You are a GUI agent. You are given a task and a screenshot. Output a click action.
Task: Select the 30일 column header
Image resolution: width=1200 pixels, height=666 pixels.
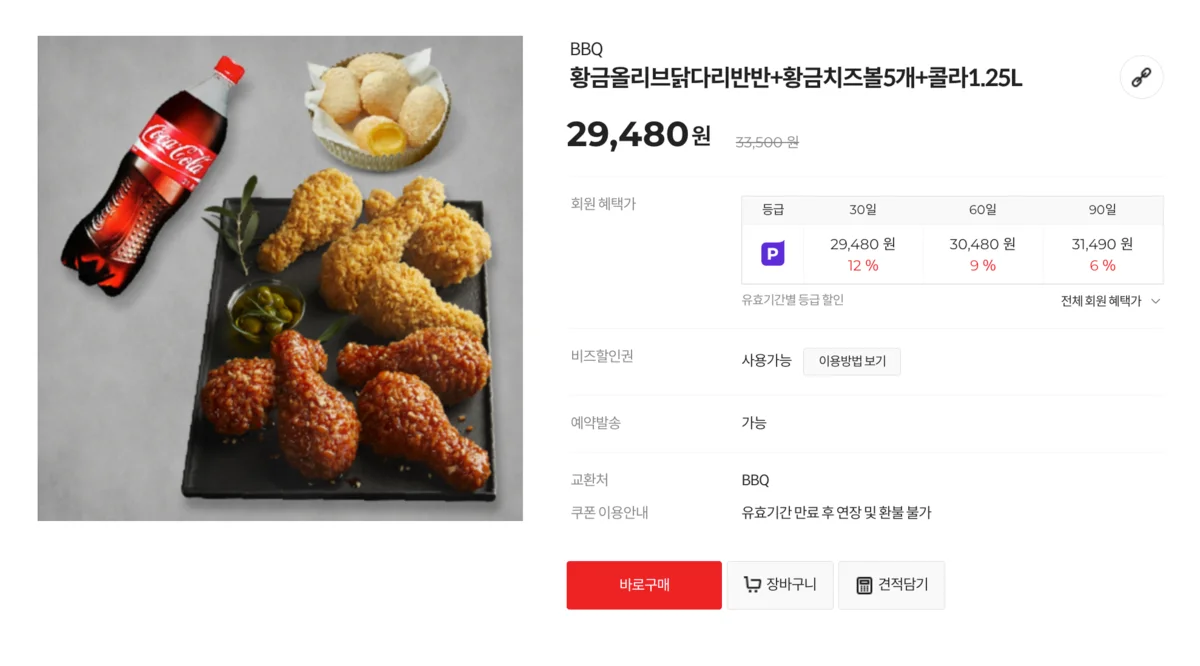[x=864, y=210]
